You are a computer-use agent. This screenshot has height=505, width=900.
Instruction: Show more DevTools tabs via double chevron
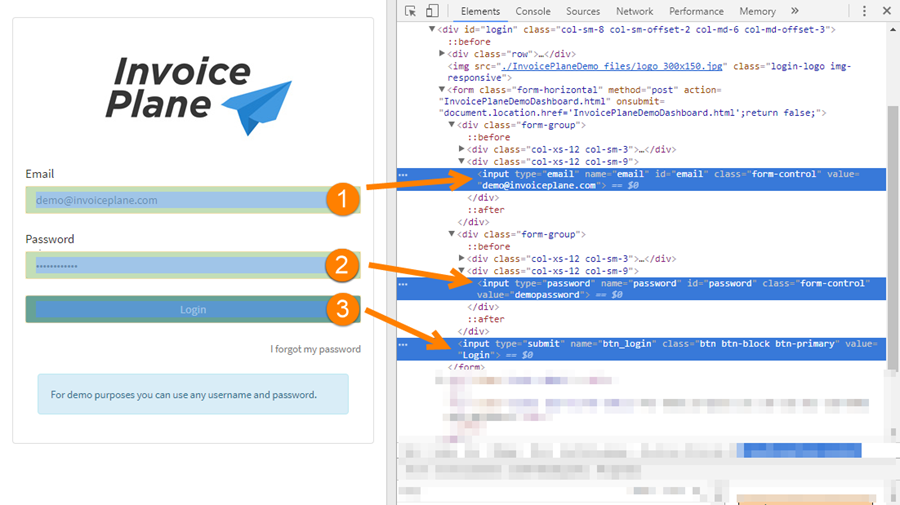(794, 11)
